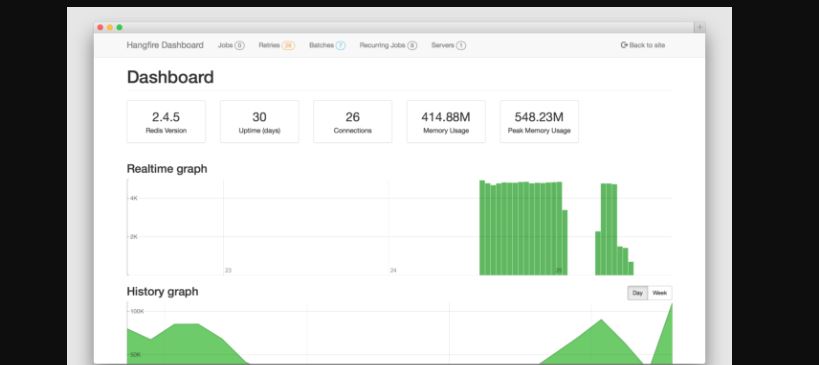Click the Back to site arrow icon
The image size is (819, 365).
624,45
